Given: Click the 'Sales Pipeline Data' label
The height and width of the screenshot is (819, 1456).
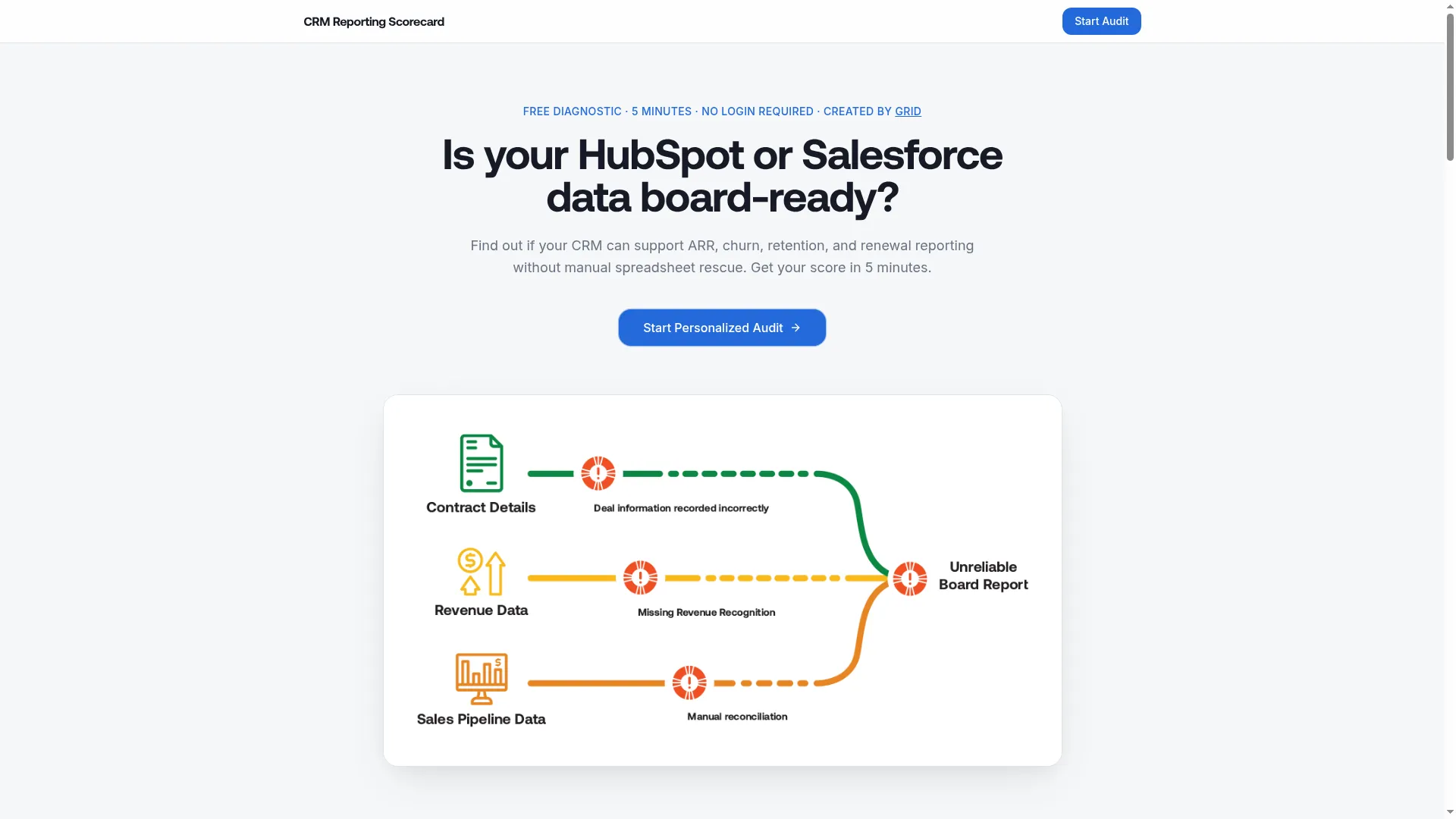Looking at the screenshot, I should 482,719.
